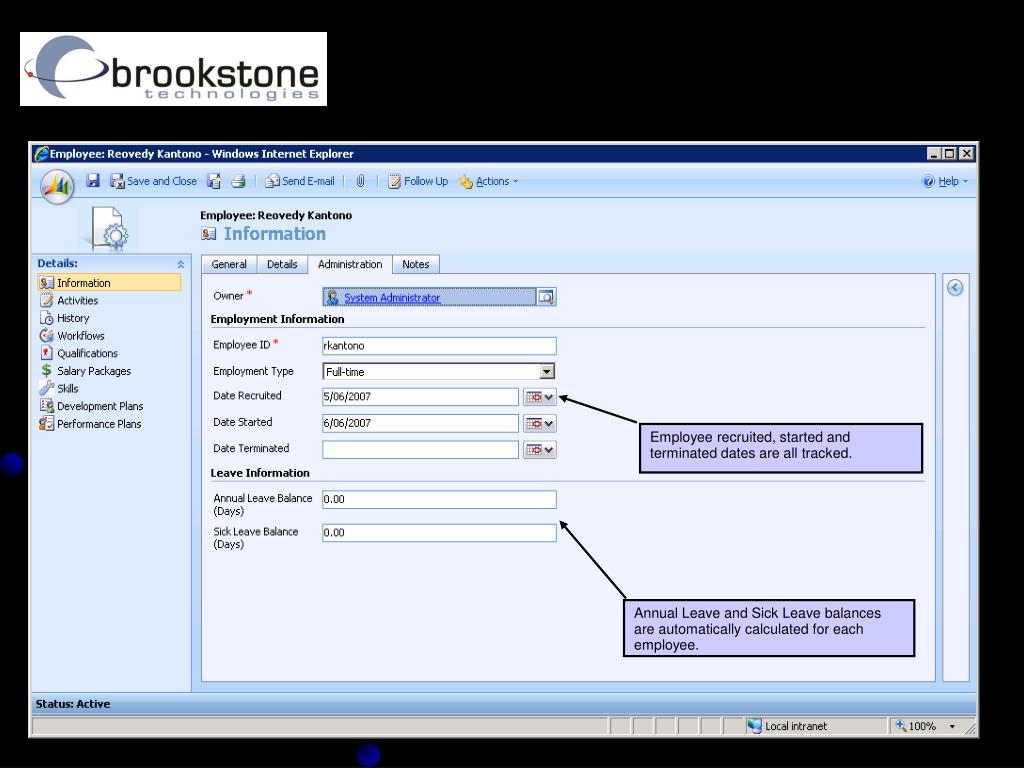The image size is (1024, 768).
Task: Click Local intranet zone indicator
Action: click(788, 726)
